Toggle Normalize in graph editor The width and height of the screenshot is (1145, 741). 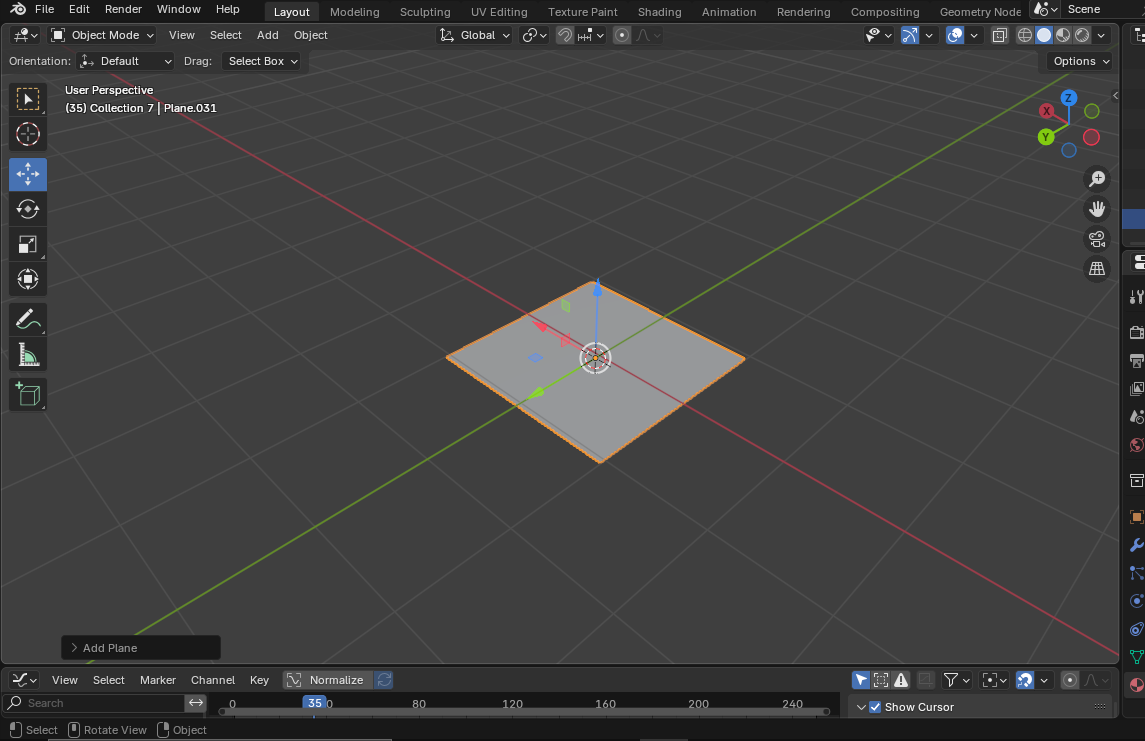point(328,680)
